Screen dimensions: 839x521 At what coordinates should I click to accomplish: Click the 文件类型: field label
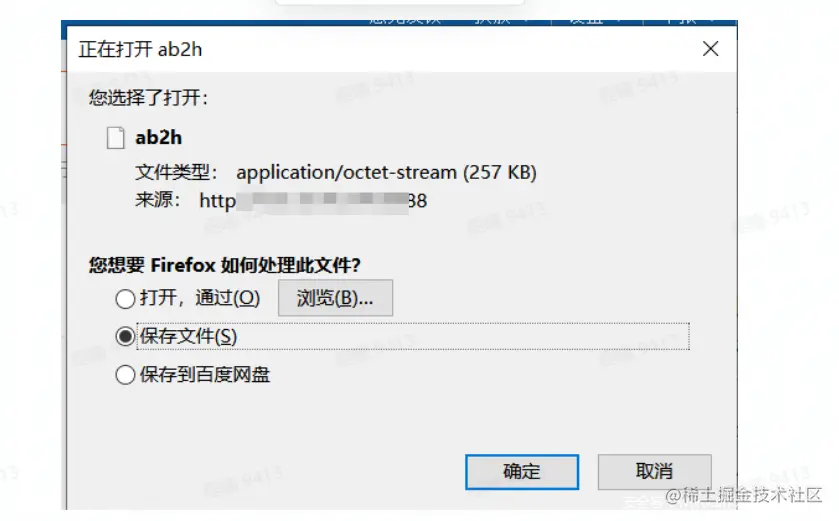pos(176,172)
